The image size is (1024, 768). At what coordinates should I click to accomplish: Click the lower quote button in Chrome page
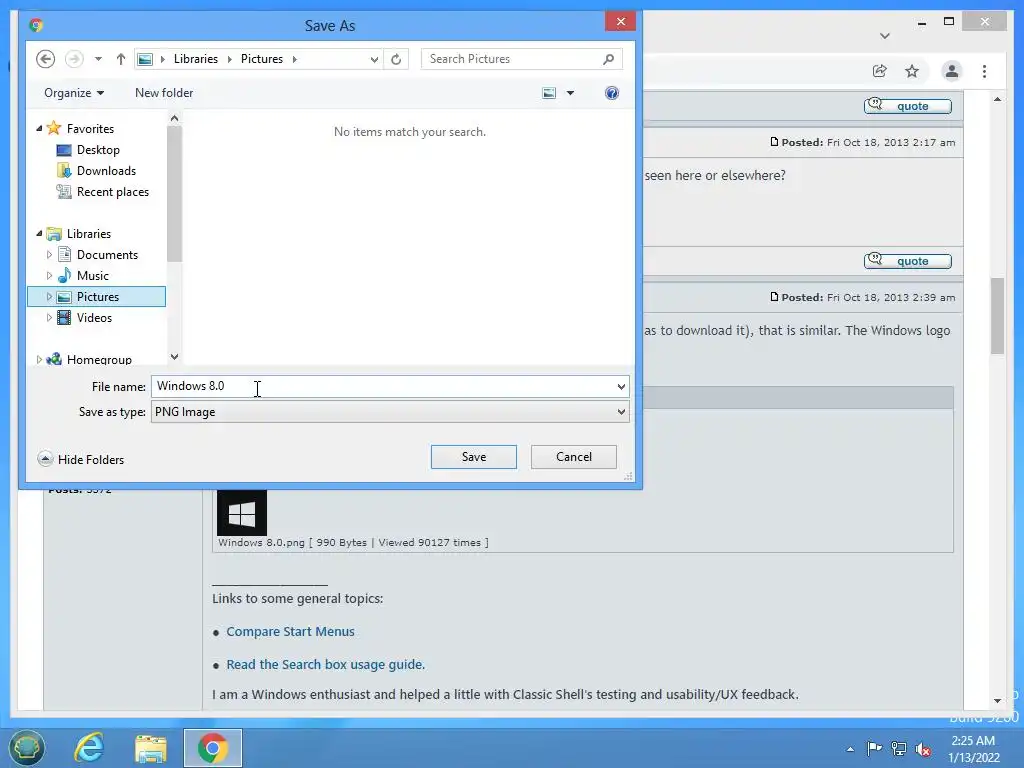click(908, 261)
